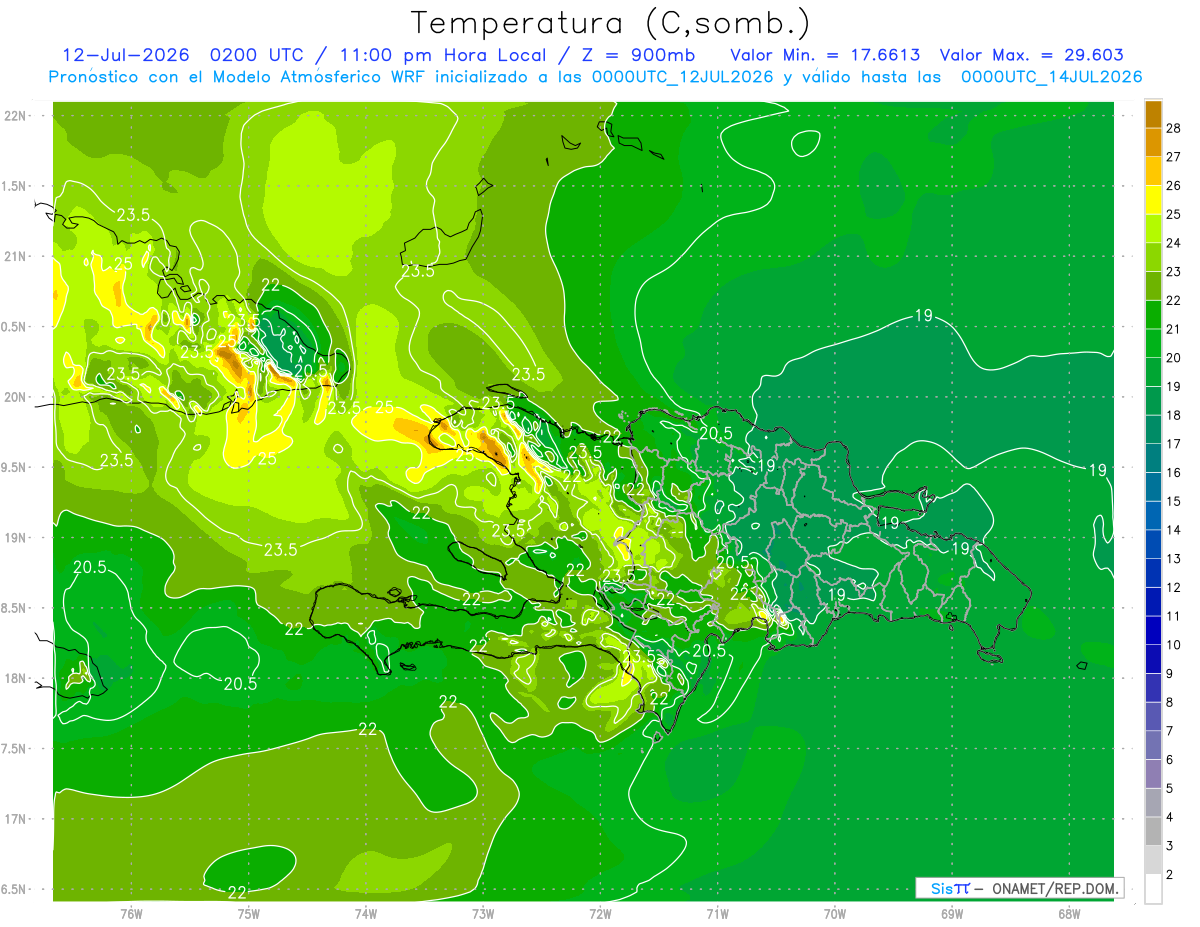This screenshot has height=927, width=1200.
Task: Click the blue legend swatch between 14 and 15
Action: coord(1153,515)
